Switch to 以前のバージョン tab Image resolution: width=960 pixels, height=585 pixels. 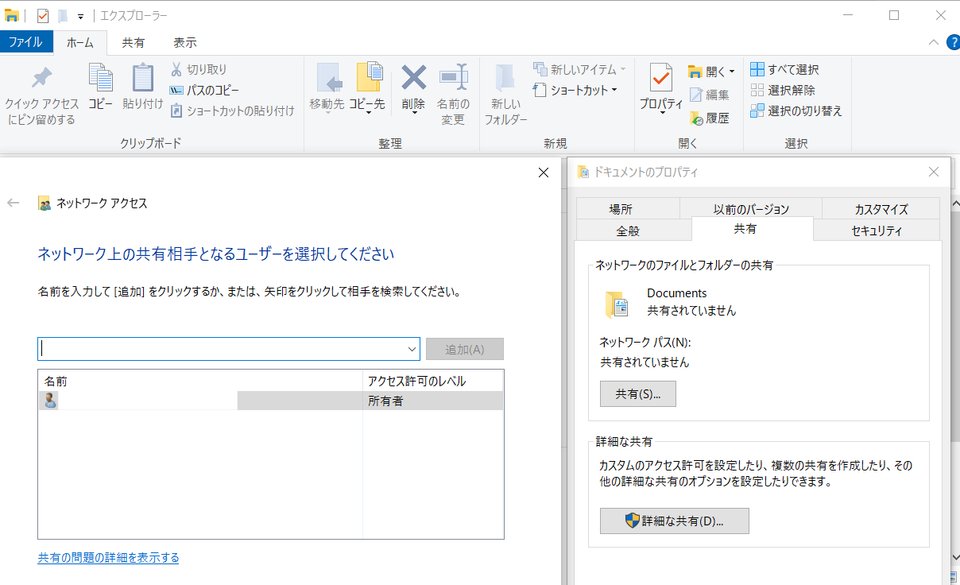tap(751, 209)
